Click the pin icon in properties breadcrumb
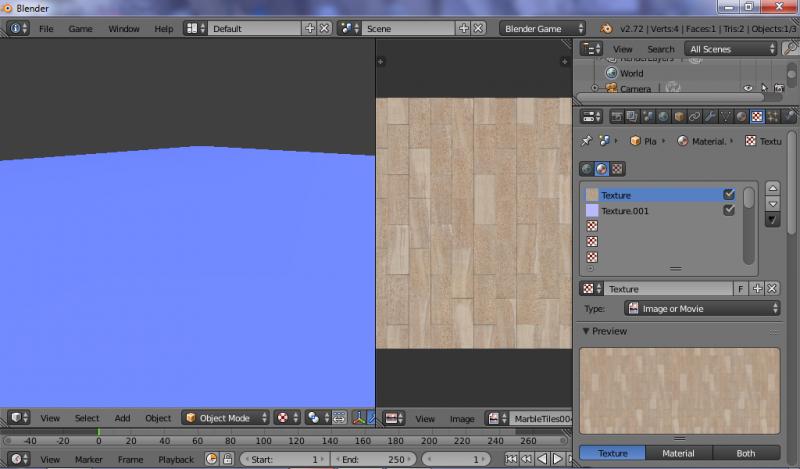 click(x=587, y=141)
